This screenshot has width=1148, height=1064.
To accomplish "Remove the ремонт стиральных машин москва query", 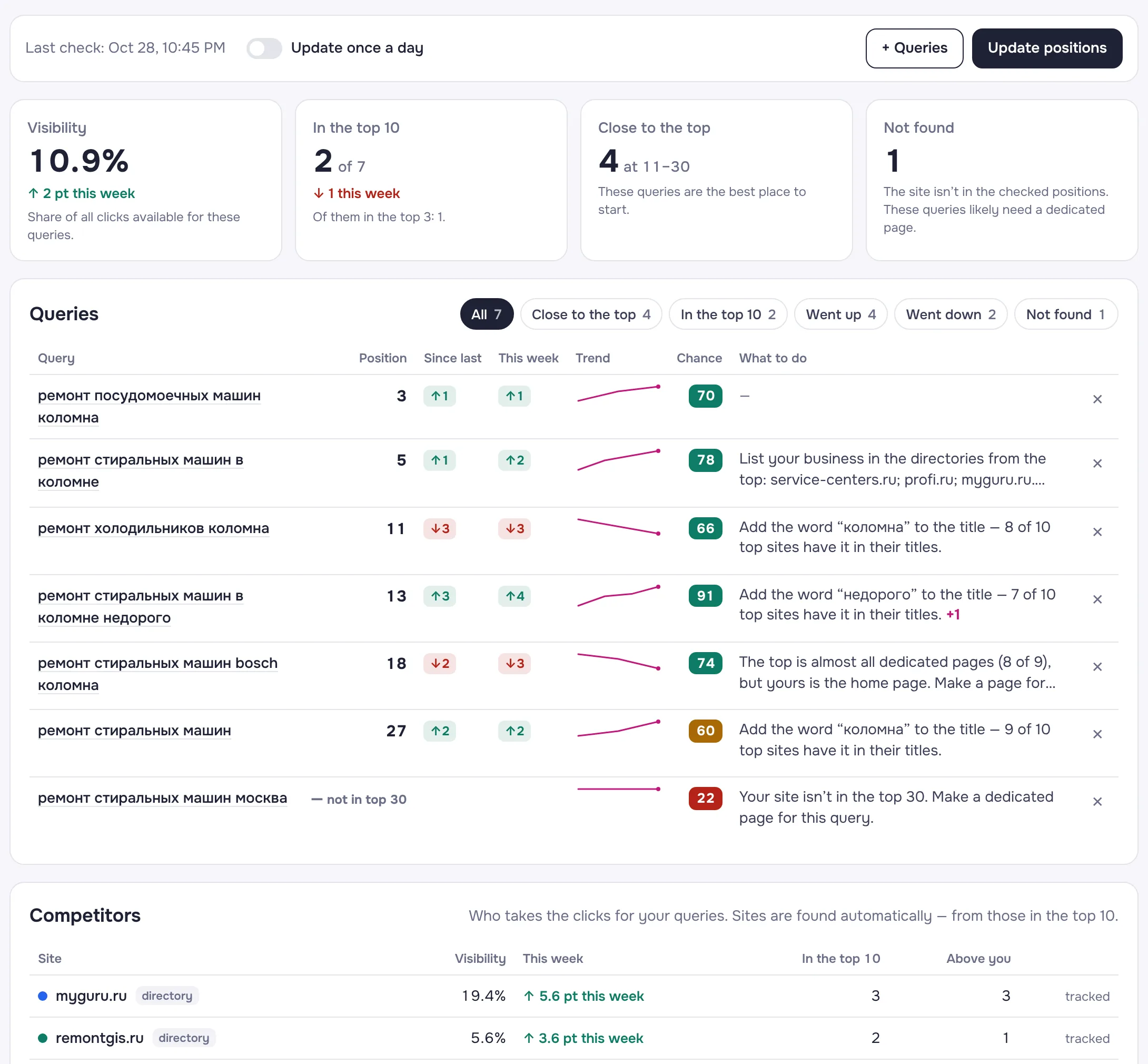I will 1097,802.
